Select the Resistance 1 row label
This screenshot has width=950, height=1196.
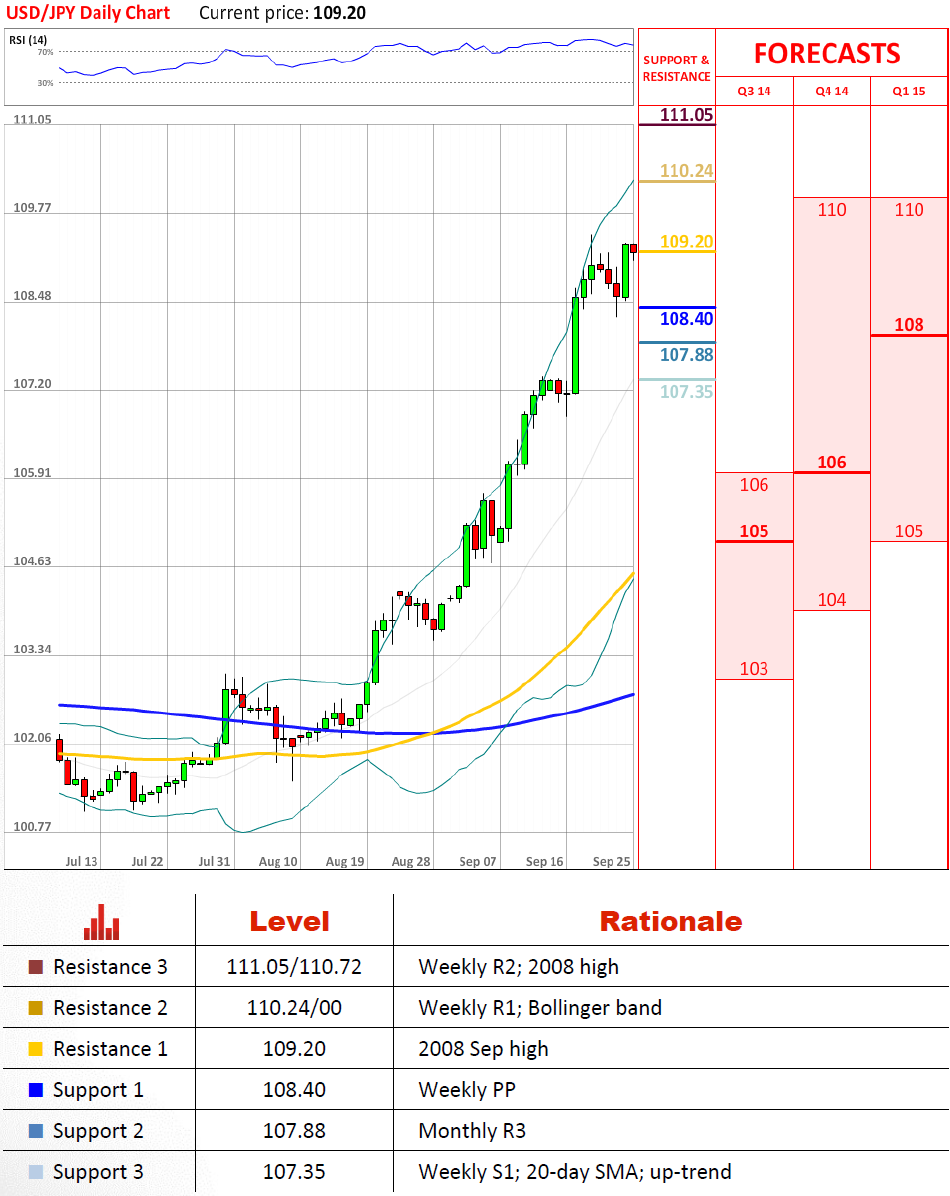[110, 1049]
